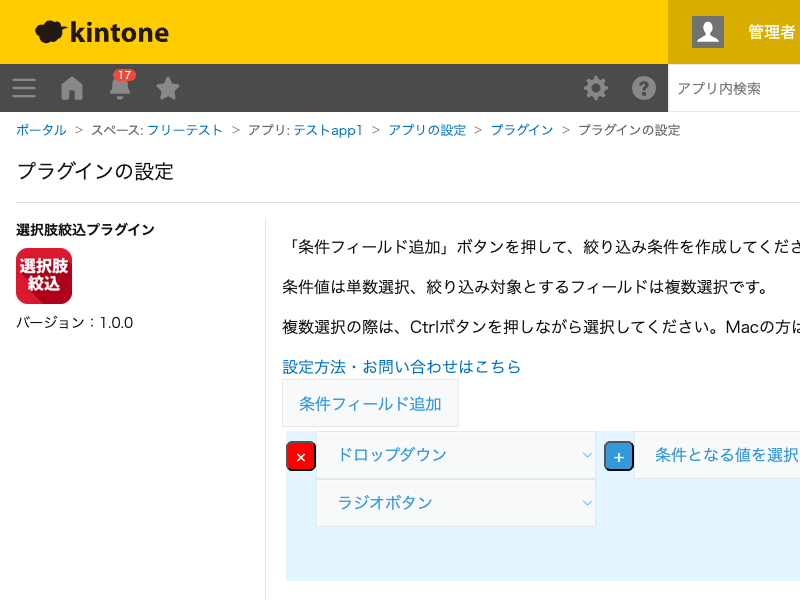Open the テストapp1 breadcrumb link

coord(328,130)
